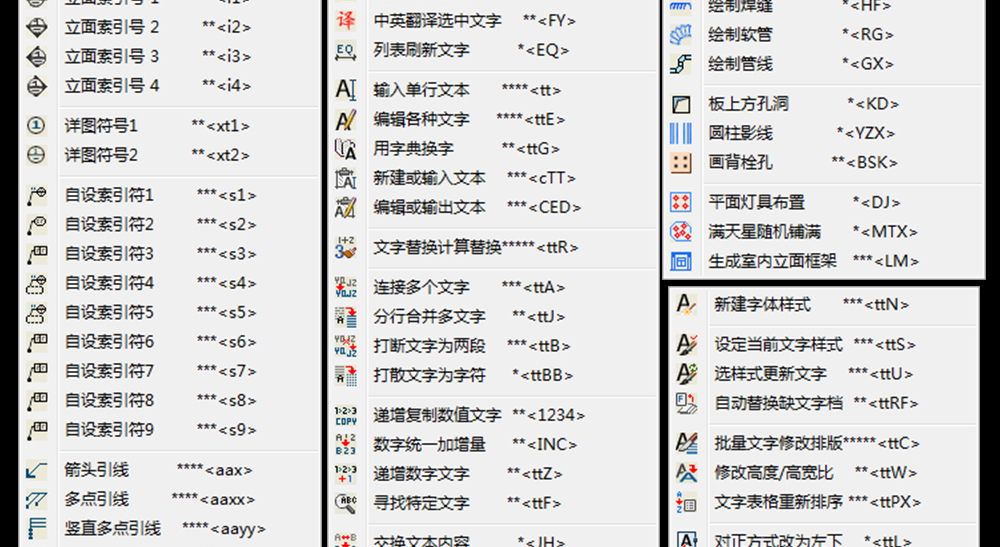The image size is (1000, 547).
Task: Choose 自动替换缺文字档 menu item
Action: point(778,403)
